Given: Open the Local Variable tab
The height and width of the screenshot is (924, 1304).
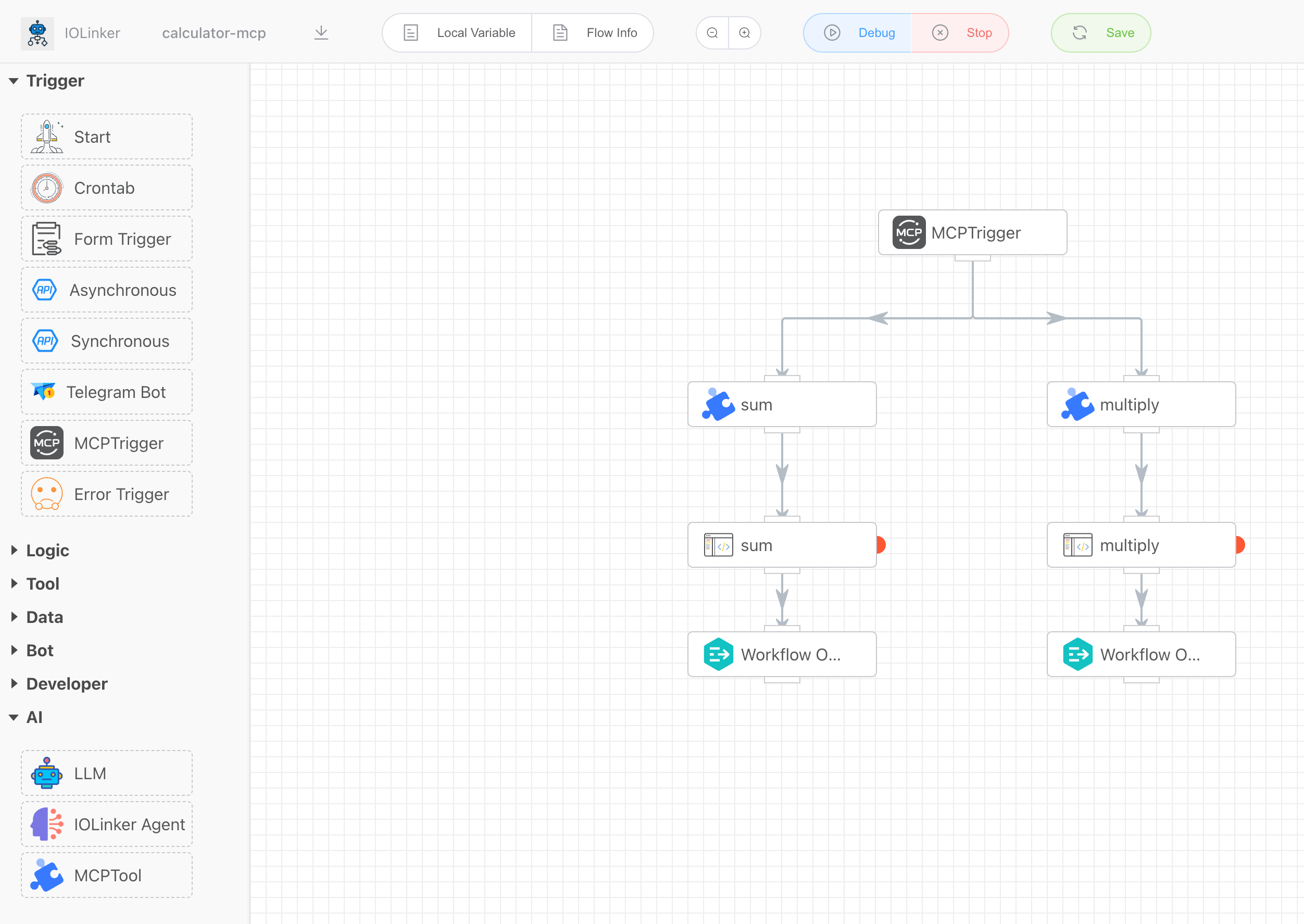Looking at the screenshot, I should point(459,33).
